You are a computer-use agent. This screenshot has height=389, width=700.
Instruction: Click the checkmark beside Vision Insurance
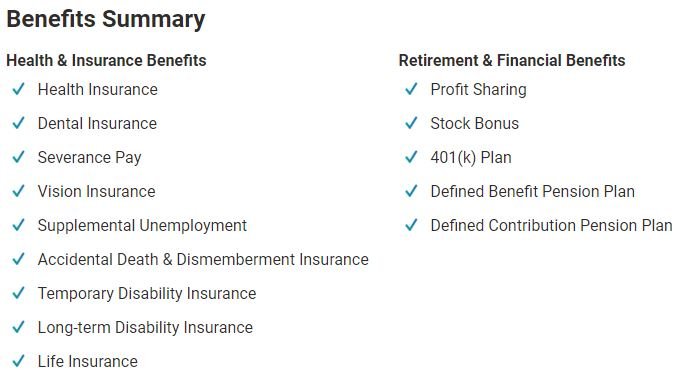pos(18,191)
